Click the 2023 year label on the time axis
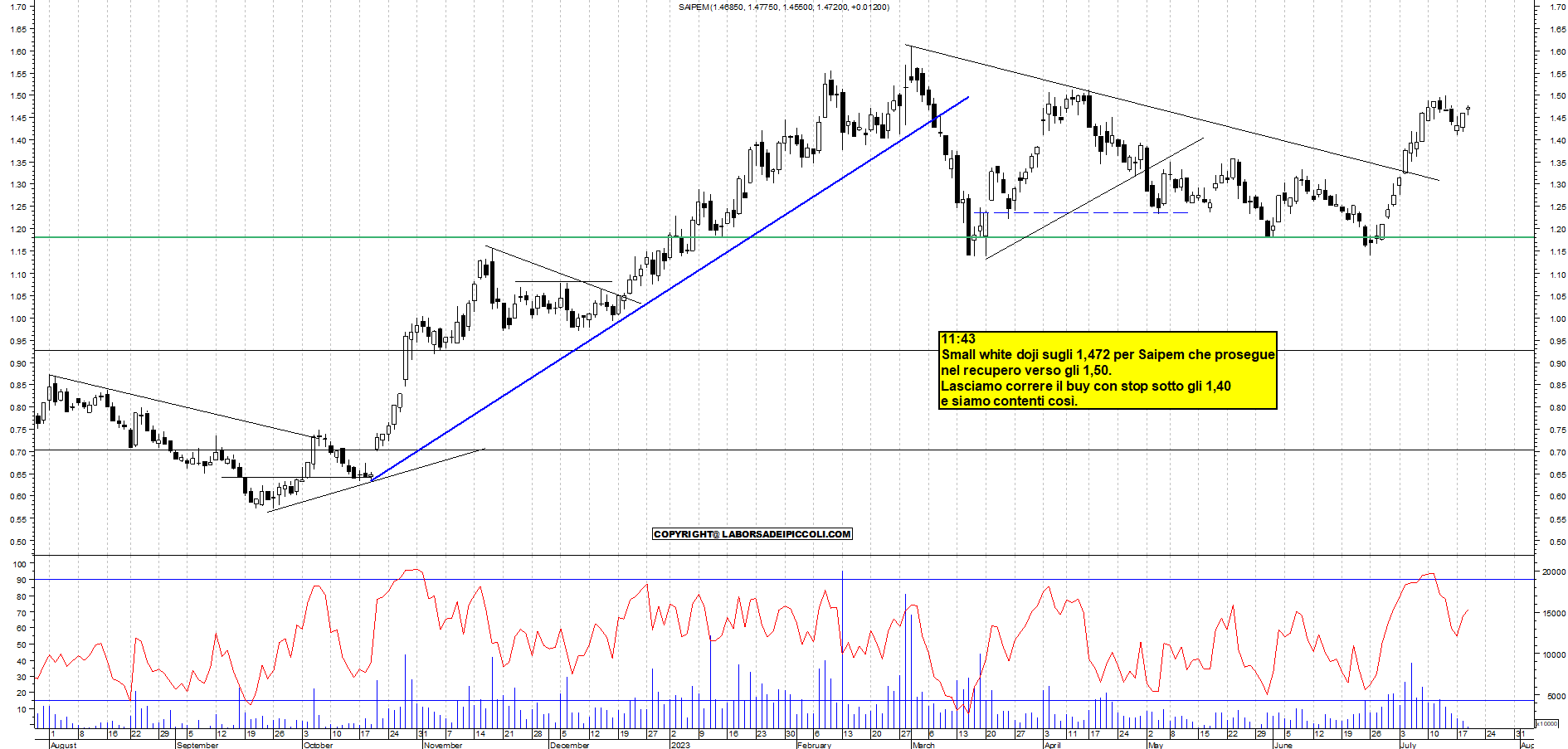Viewport: 1568px width, 749px height. 680,745
